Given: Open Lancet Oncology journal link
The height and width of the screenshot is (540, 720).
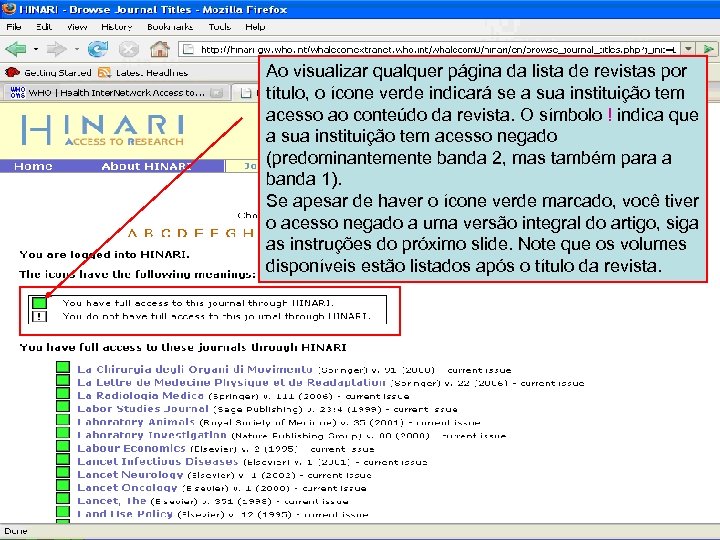Looking at the screenshot, I should pyautogui.click(x=127, y=488).
